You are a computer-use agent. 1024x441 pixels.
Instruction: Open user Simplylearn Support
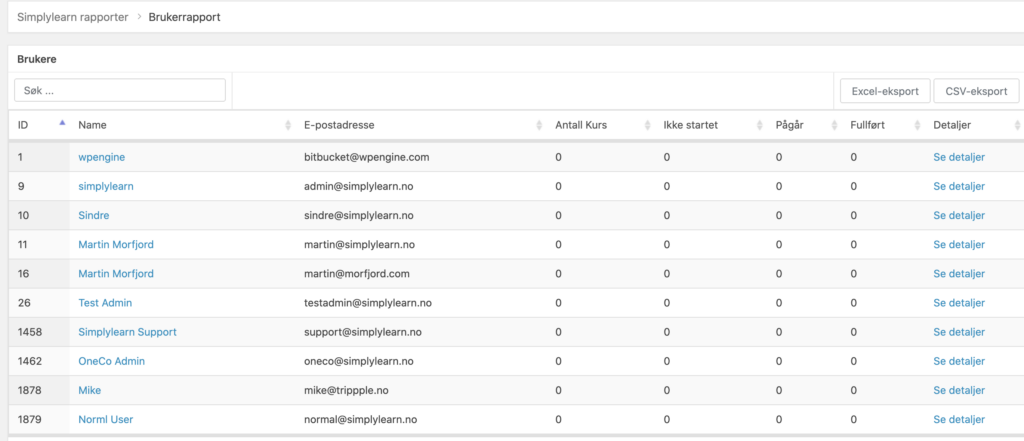pyautogui.click(x=127, y=332)
